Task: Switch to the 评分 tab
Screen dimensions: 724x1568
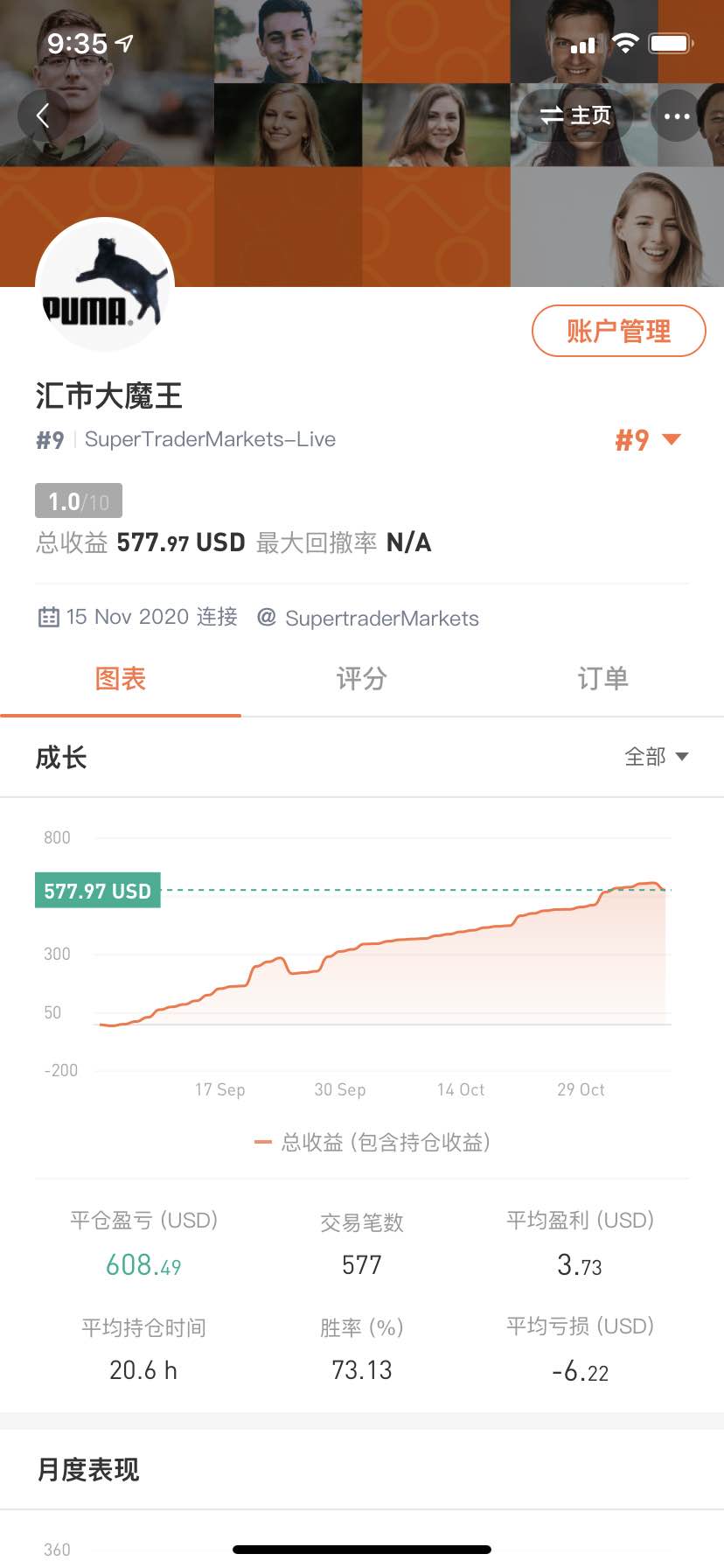Action: coord(362,679)
